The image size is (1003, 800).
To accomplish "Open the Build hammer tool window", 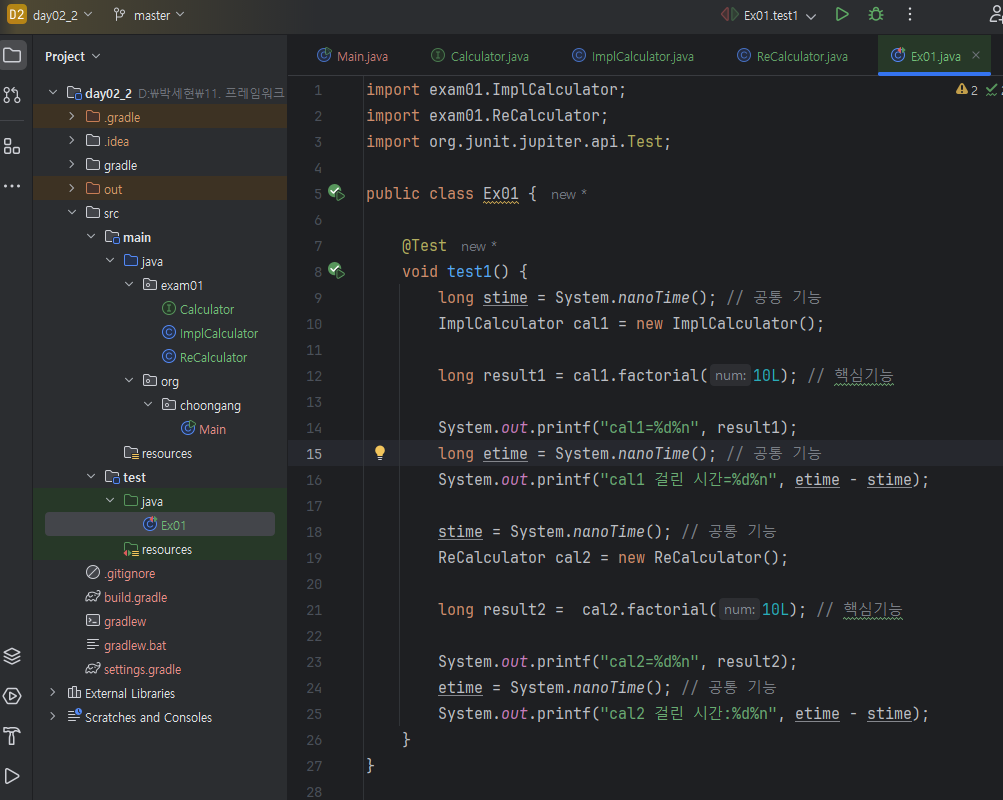I will pyautogui.click(x=12, y=737).
